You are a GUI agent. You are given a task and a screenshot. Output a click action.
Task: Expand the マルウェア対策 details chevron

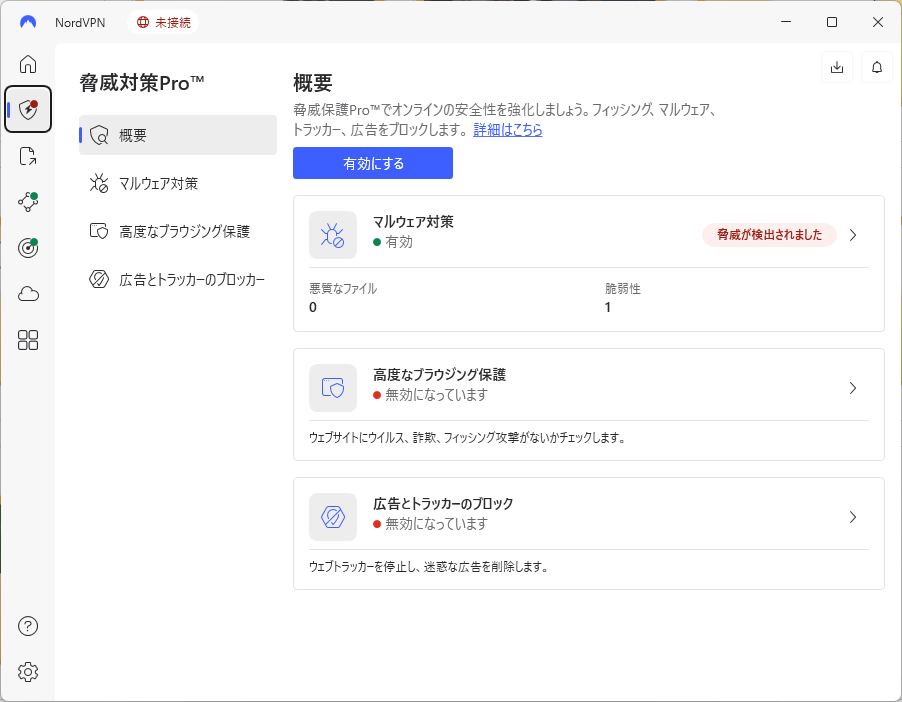click(852, 236)
